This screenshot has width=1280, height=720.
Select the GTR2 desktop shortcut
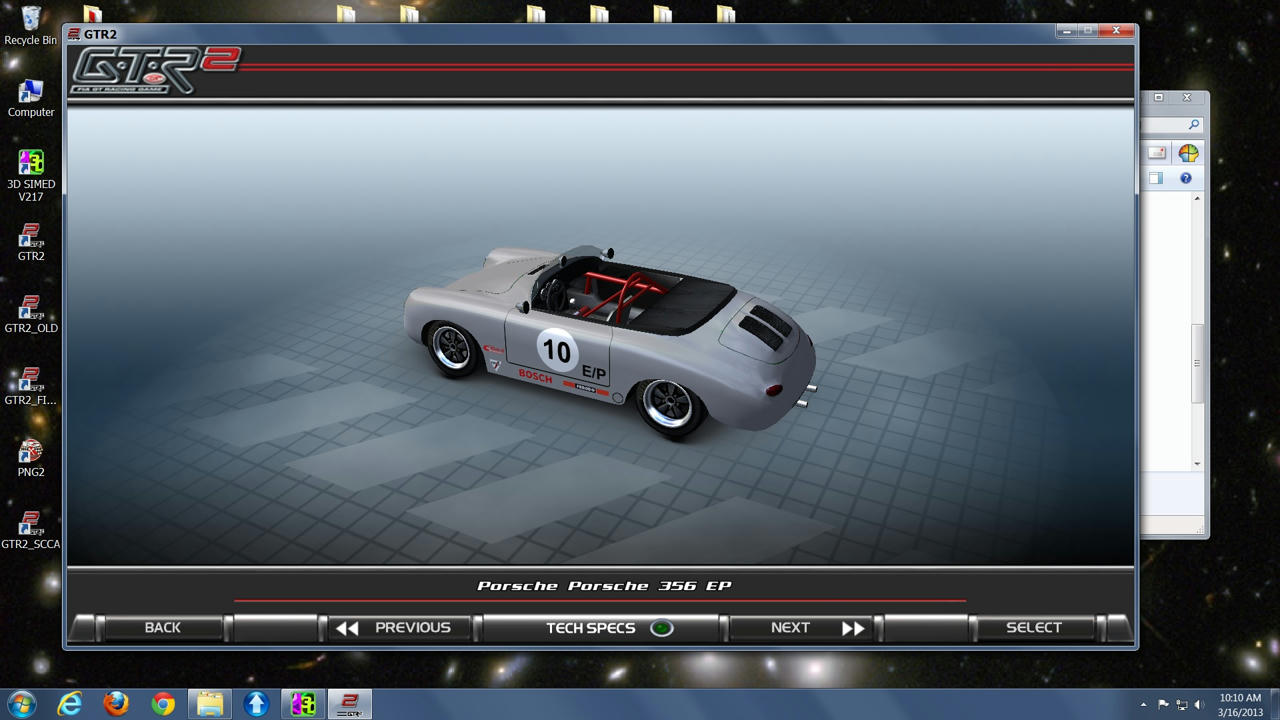31,242
